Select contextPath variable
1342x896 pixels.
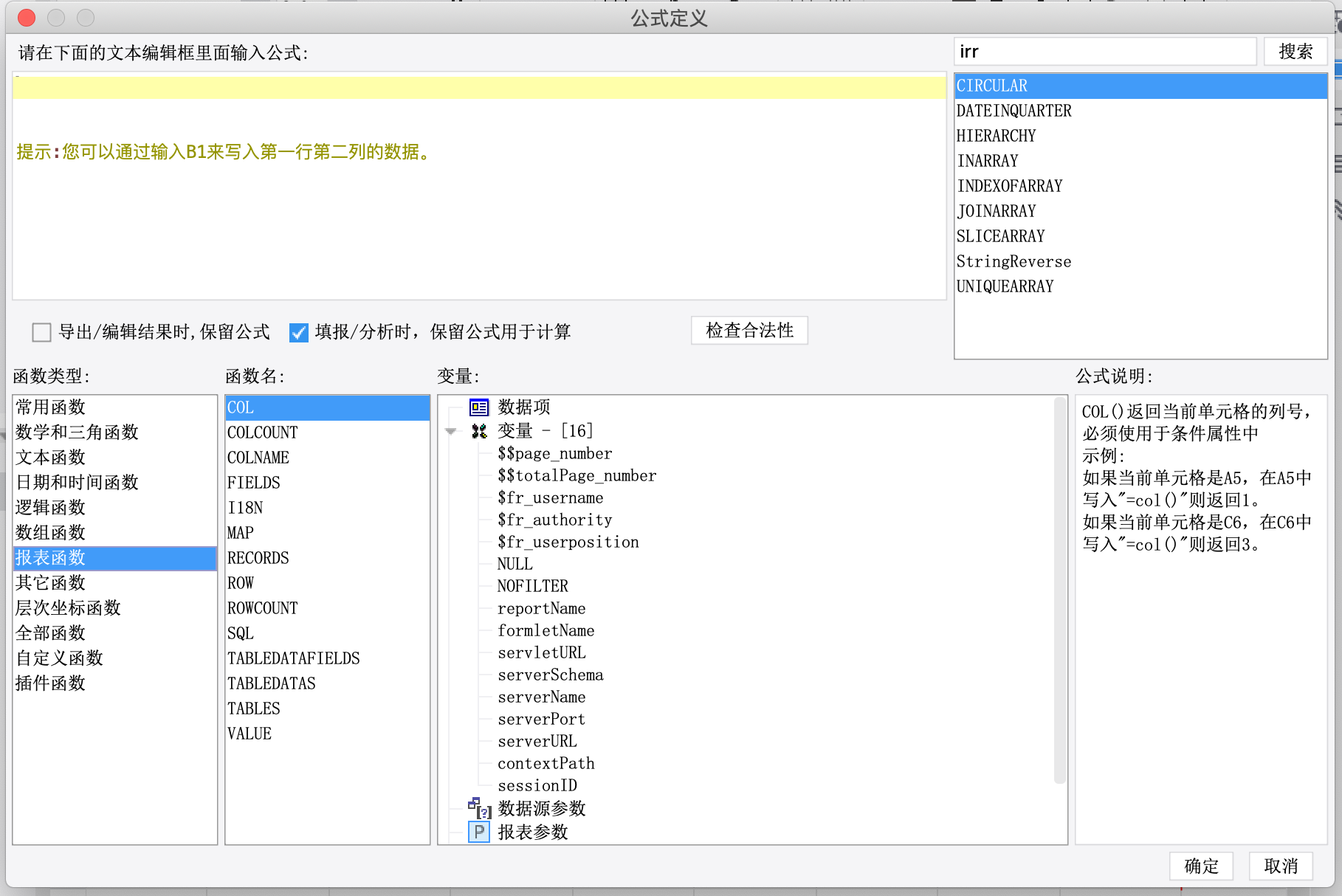546,763
